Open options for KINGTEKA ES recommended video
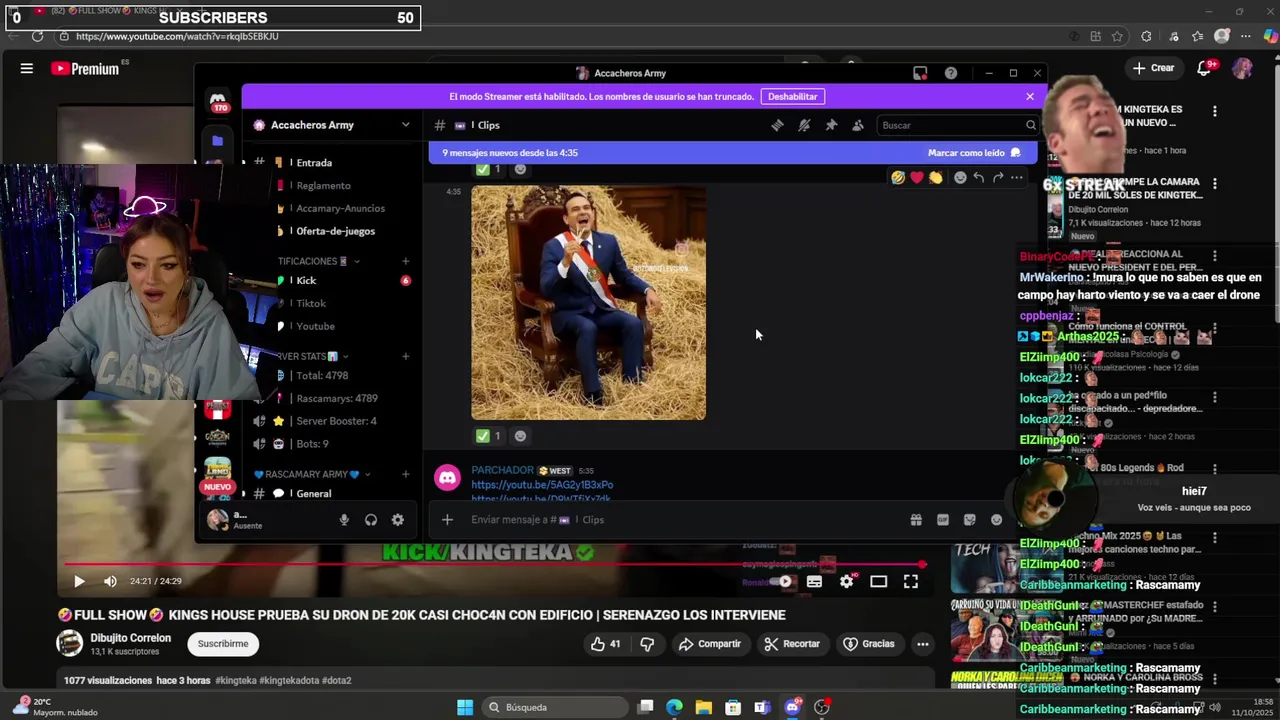Screen dimensions: 1280x720 (x=1215, y=111)
